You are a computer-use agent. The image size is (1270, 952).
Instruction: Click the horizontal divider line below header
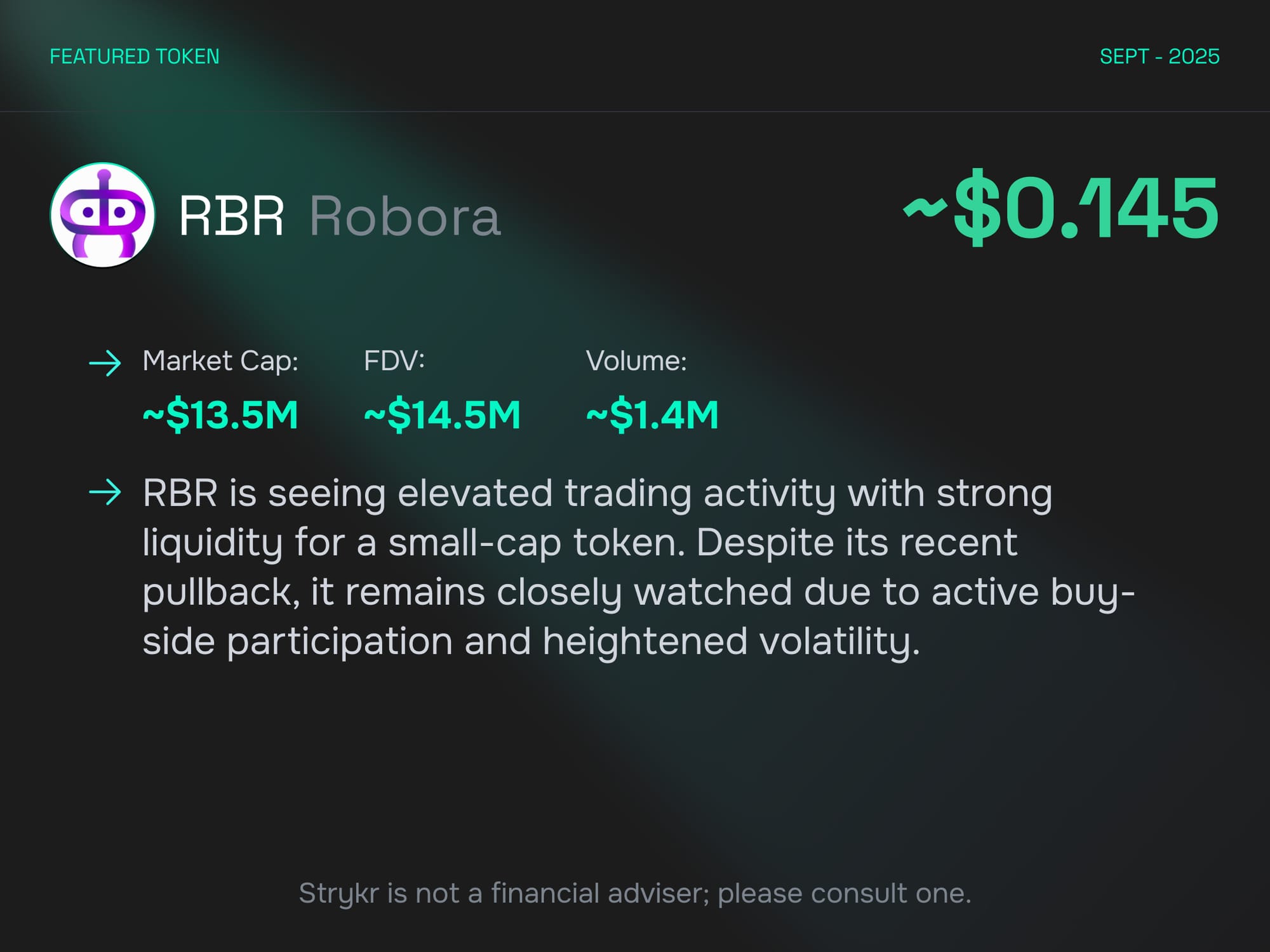click(x=635, y=112)
